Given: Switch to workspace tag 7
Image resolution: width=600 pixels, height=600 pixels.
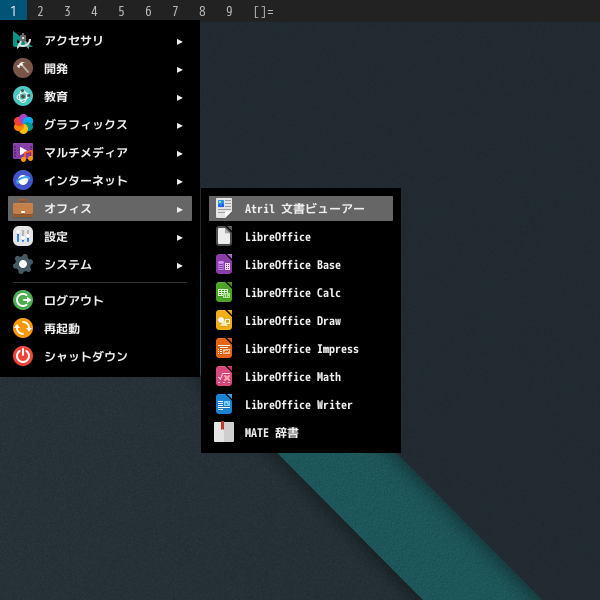Looking at the screenshot, I should click(175, 10).
